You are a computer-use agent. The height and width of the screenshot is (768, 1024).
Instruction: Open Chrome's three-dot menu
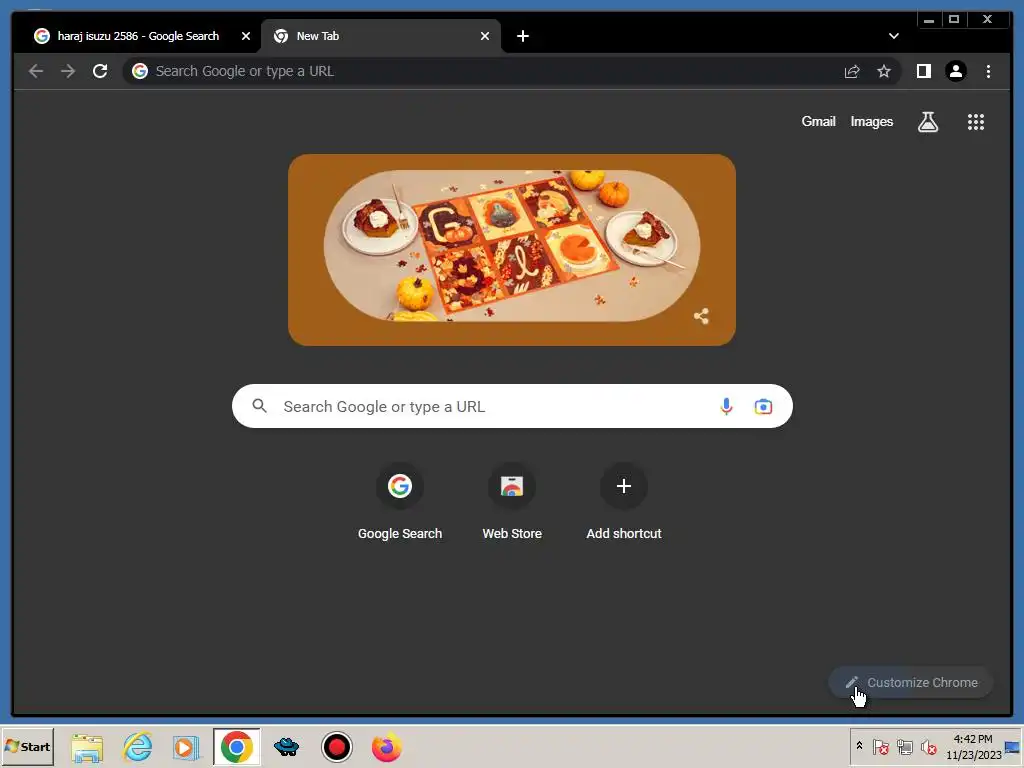[x=988, y=71]
